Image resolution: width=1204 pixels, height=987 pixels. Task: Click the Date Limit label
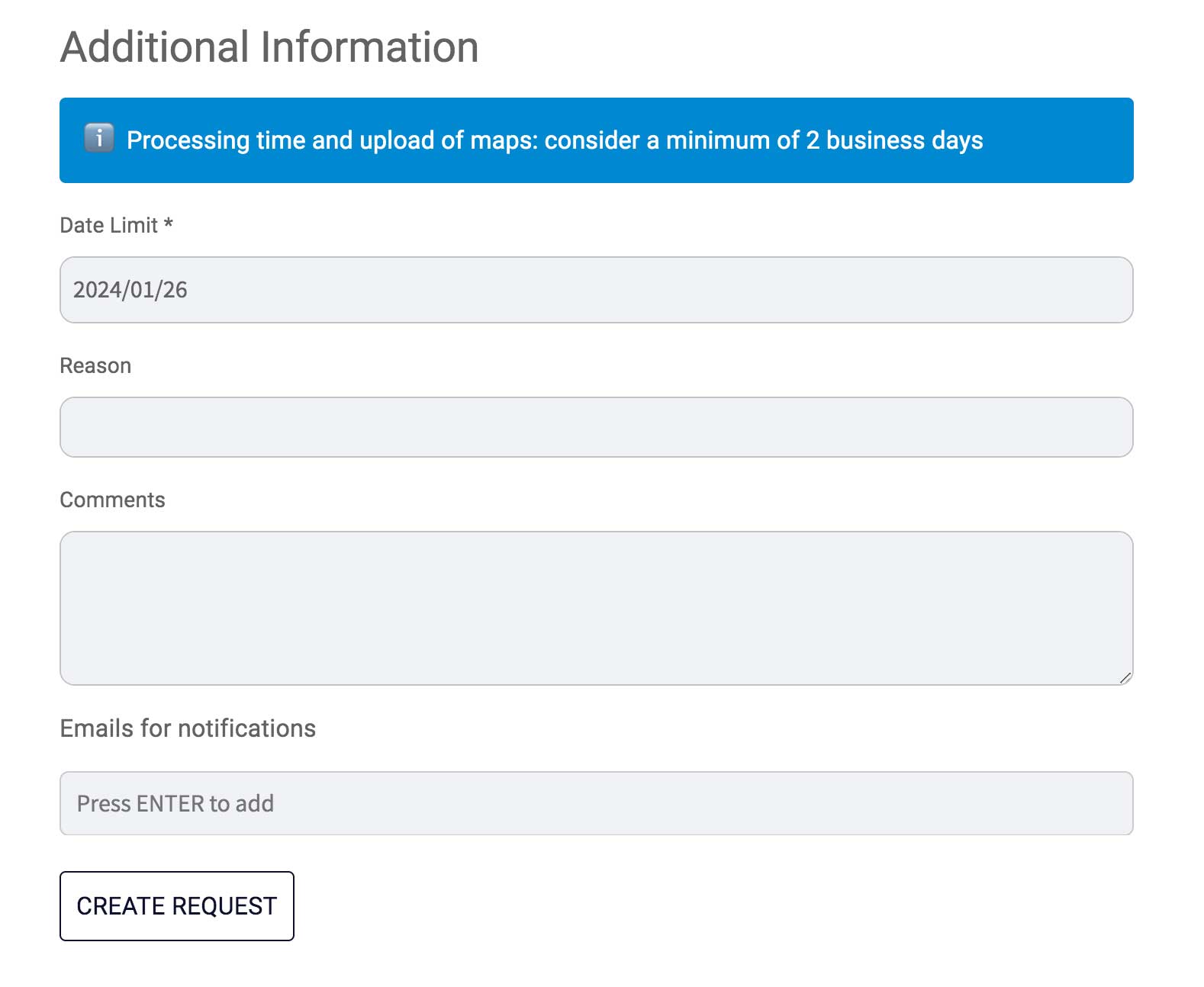(108, 226)
